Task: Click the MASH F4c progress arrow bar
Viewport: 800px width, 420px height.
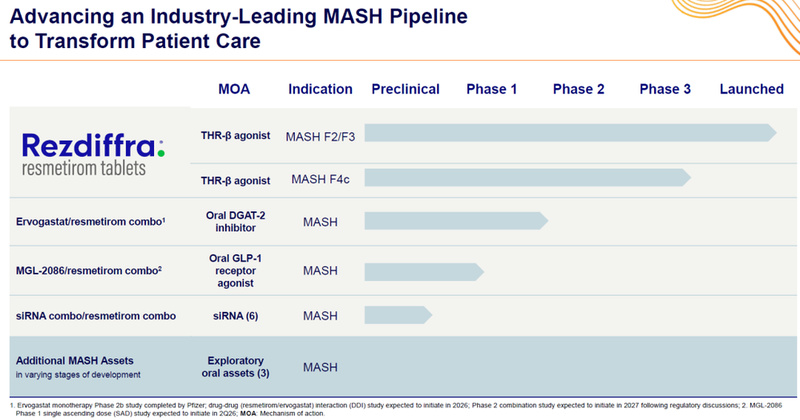Action: (x=527, y=178)
